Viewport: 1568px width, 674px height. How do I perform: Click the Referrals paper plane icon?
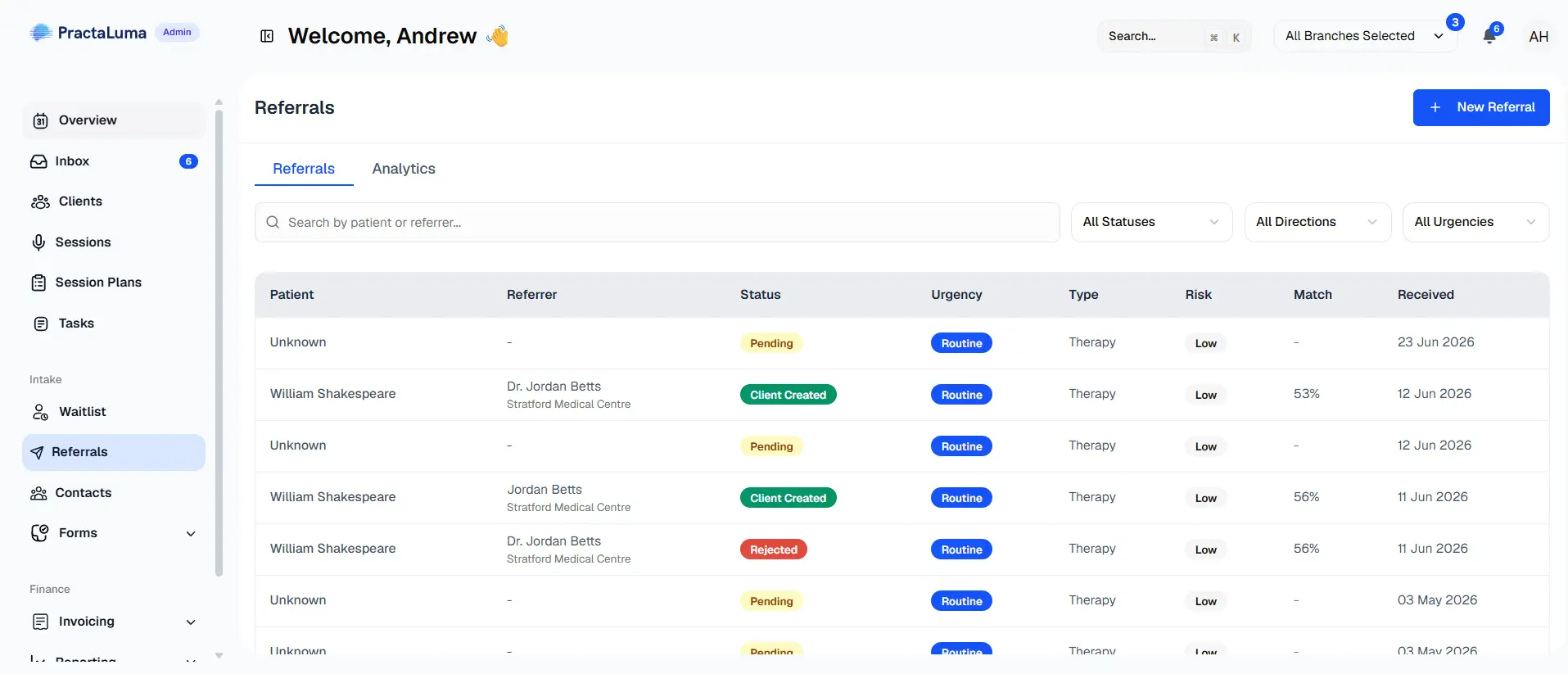coord(37,452)
